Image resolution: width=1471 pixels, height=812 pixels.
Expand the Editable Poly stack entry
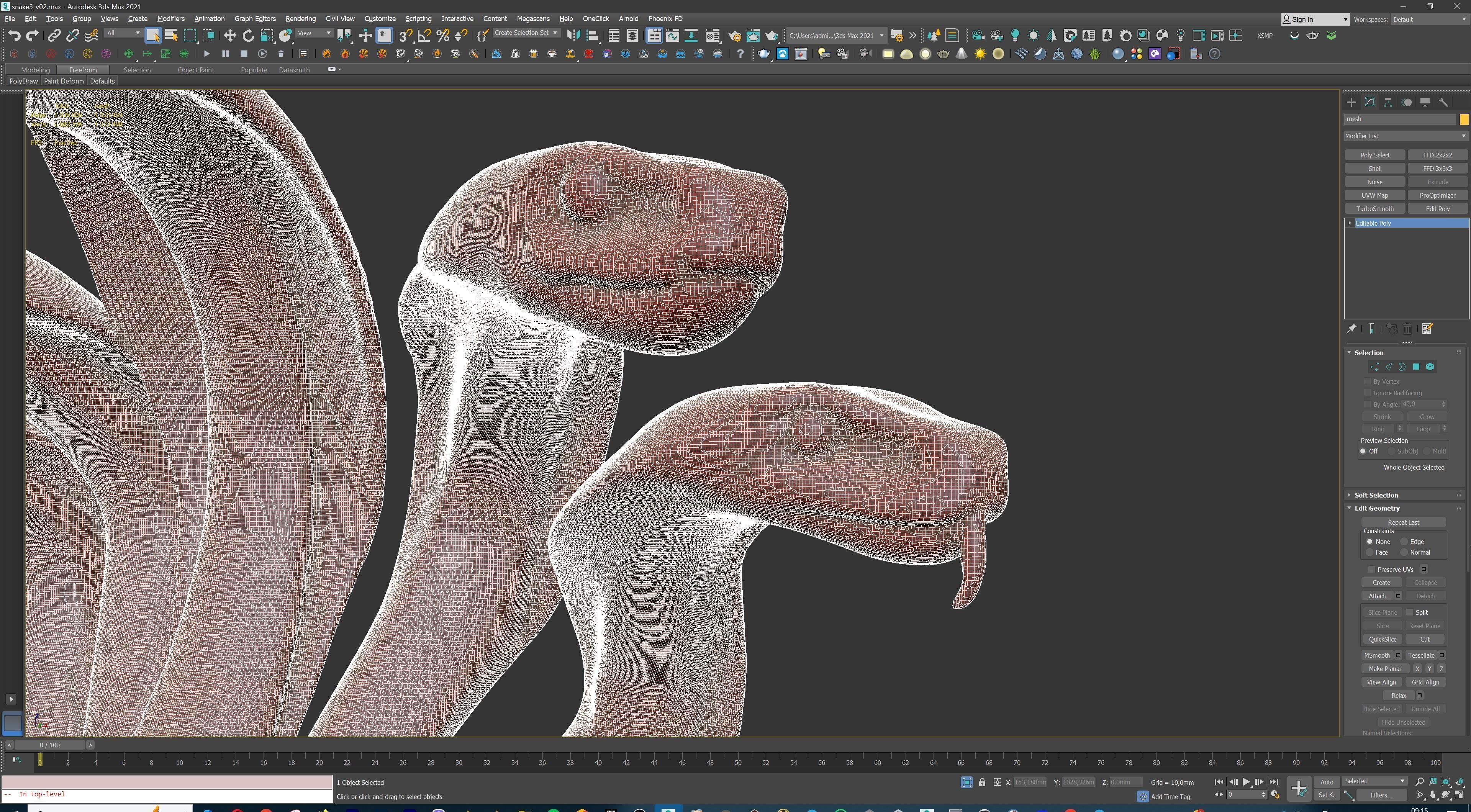coord(1350,223)
